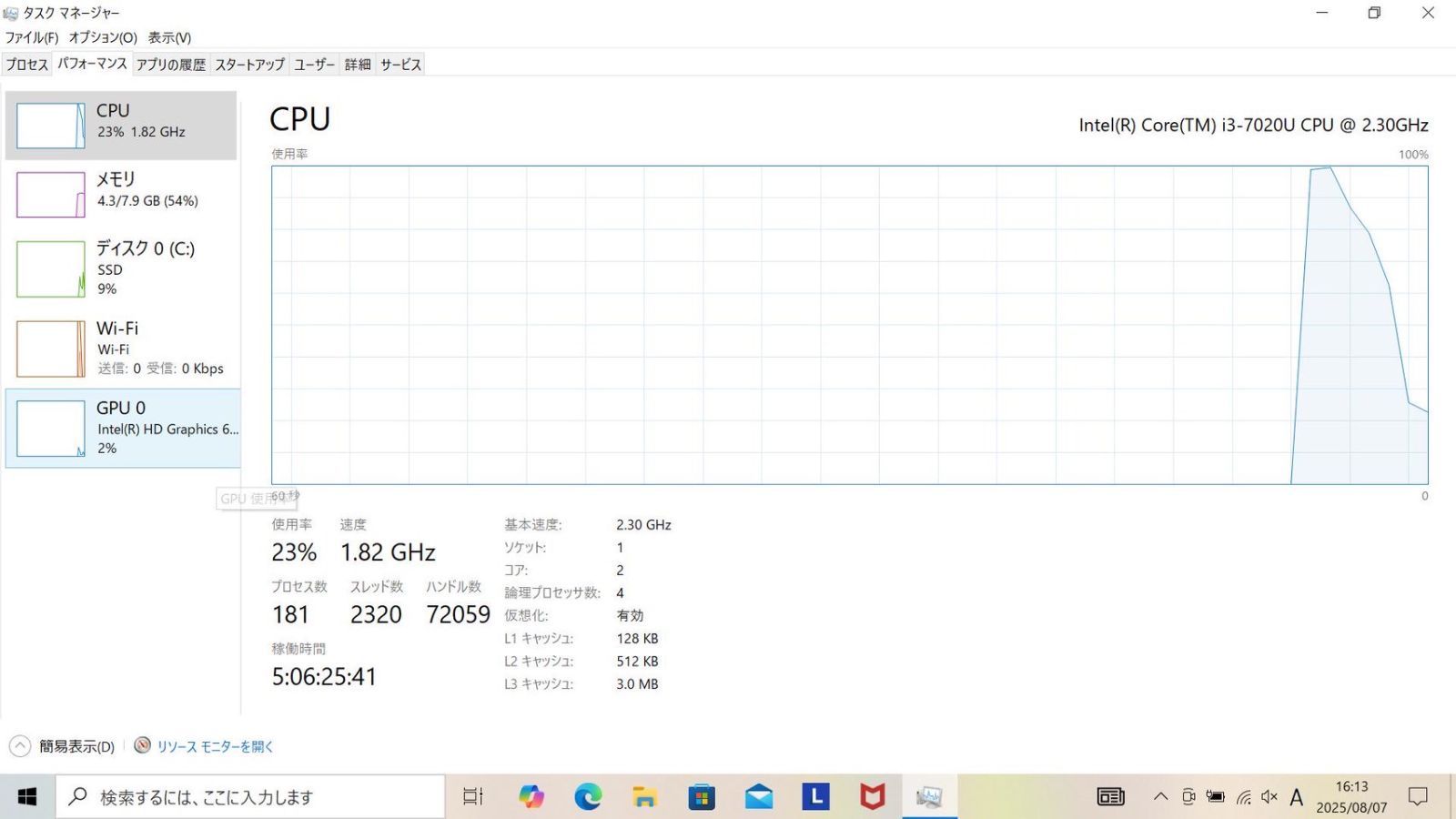
Task: Click the CPU mini graph thumbnail
Action: 51,126
